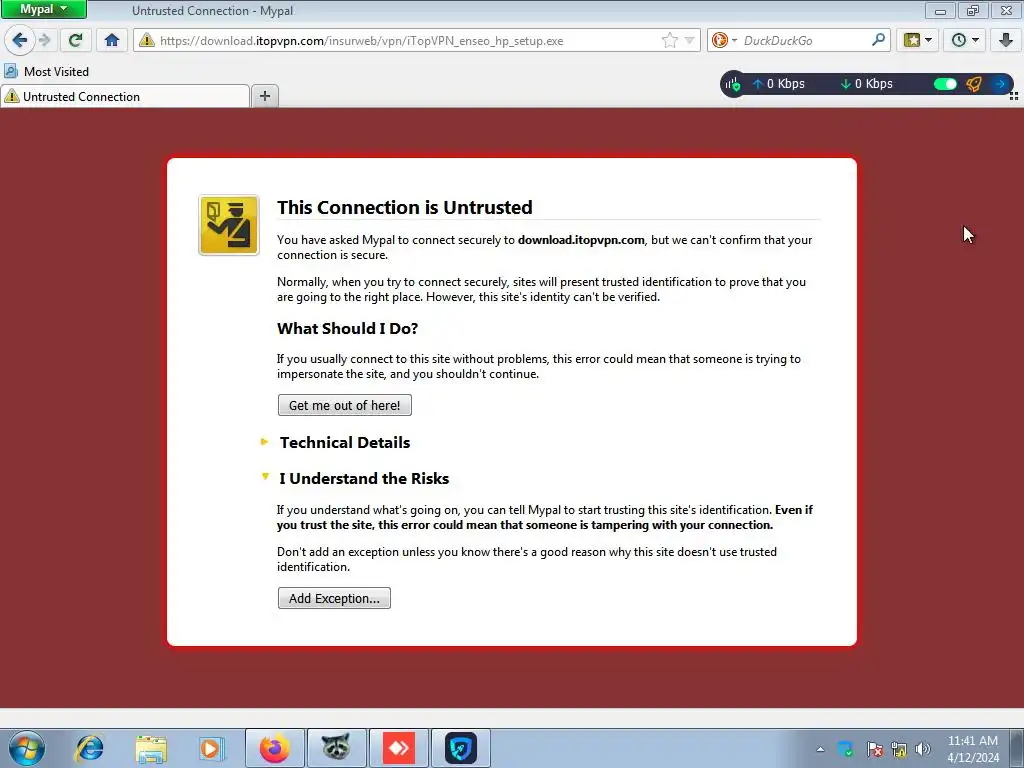Reload the current page
The image size is (1024, 768).
point(76,40)
